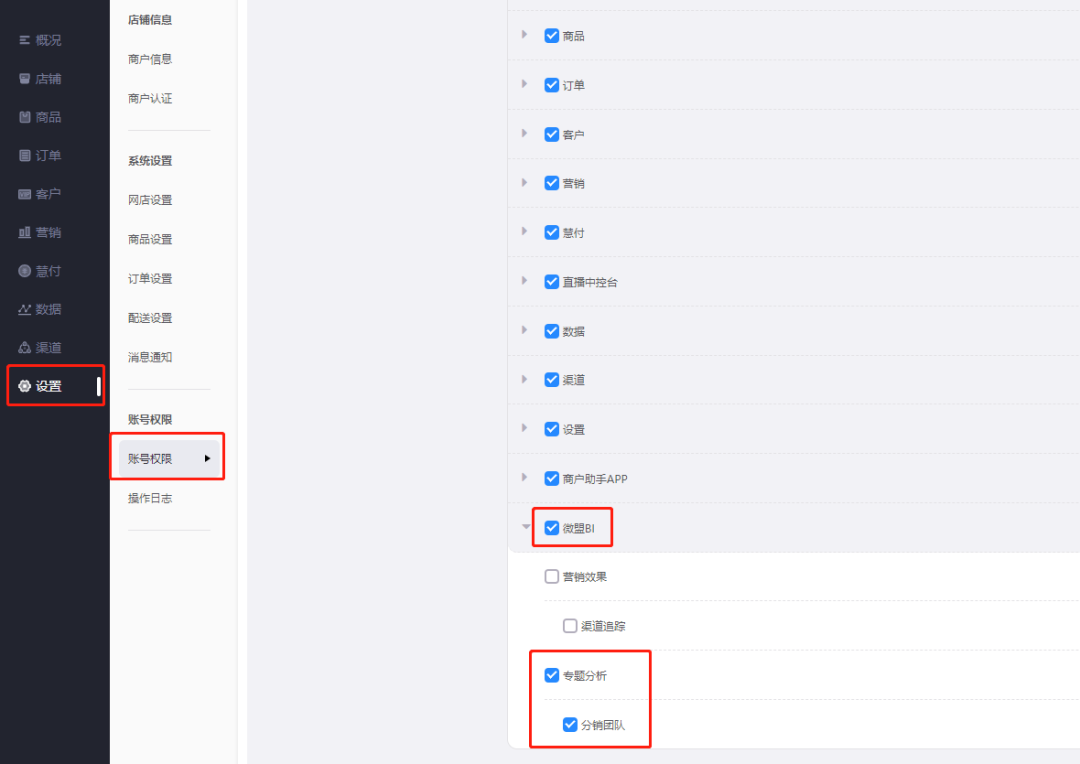Click the 客户 VIP customer icon in sidebar

pyautogui.click(x=24, y=194)
